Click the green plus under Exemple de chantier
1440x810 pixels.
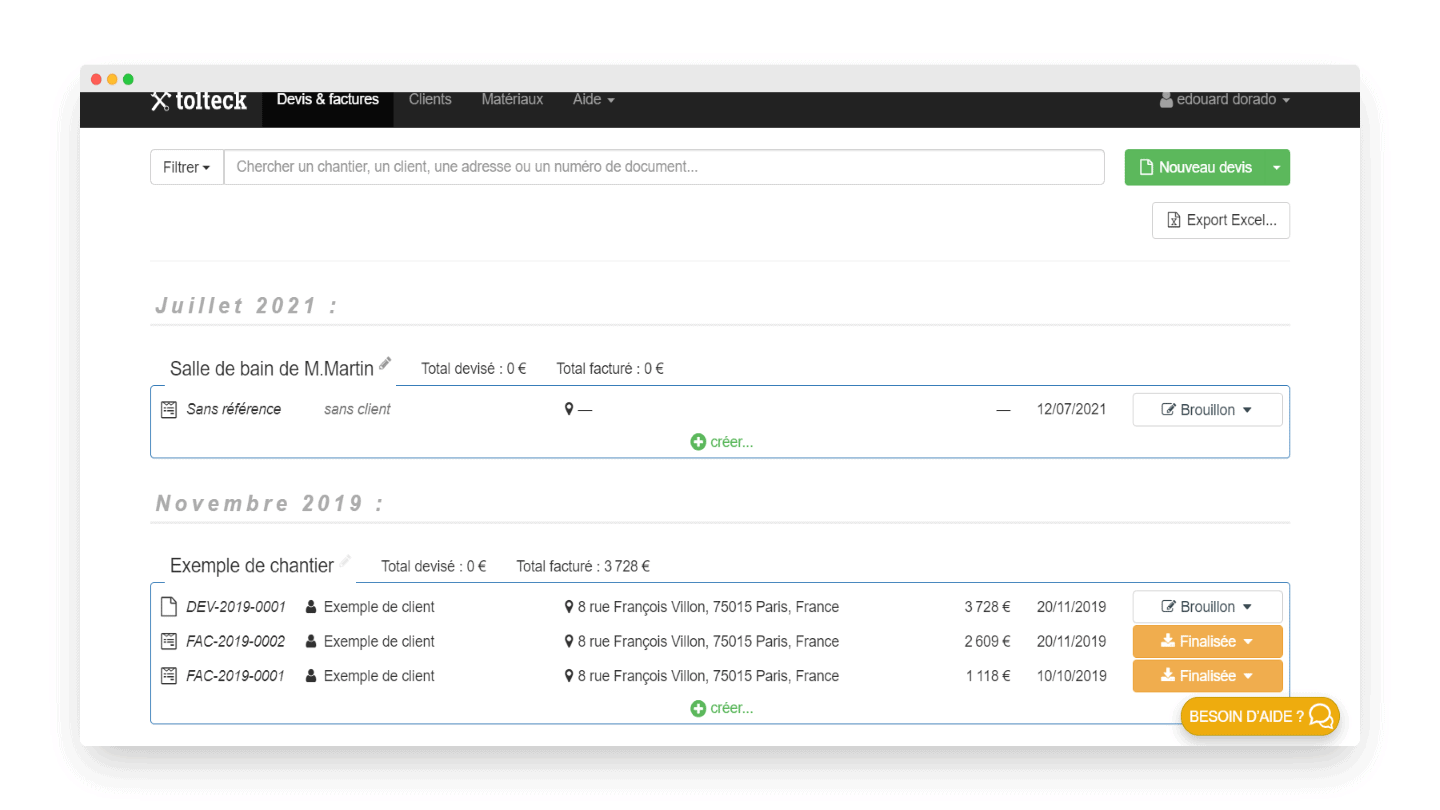coord(698,708)
